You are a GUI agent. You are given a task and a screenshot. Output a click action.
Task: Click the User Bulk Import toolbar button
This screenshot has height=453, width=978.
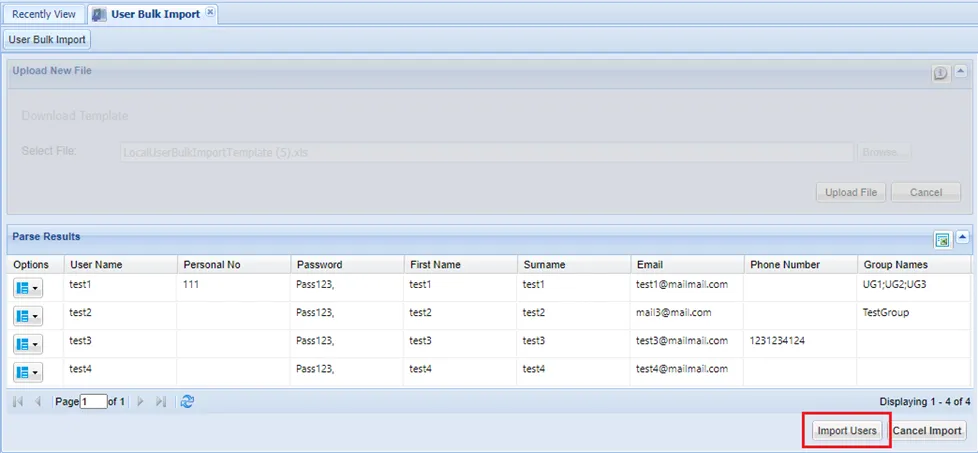47,39
